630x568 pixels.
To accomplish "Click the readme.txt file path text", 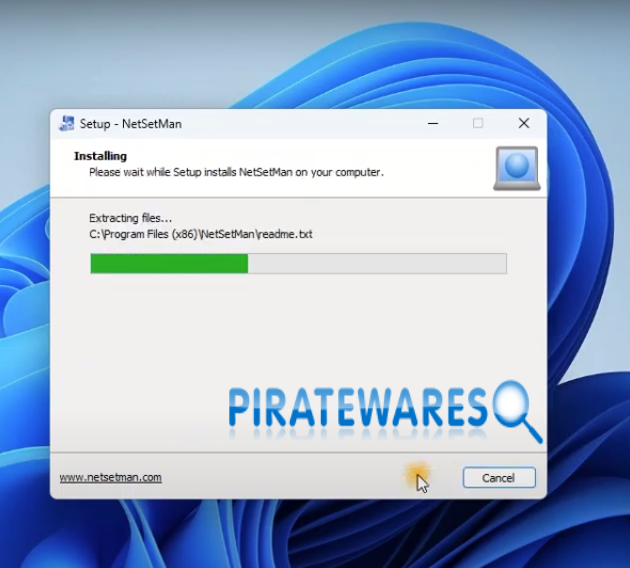I will pos(200,234).
